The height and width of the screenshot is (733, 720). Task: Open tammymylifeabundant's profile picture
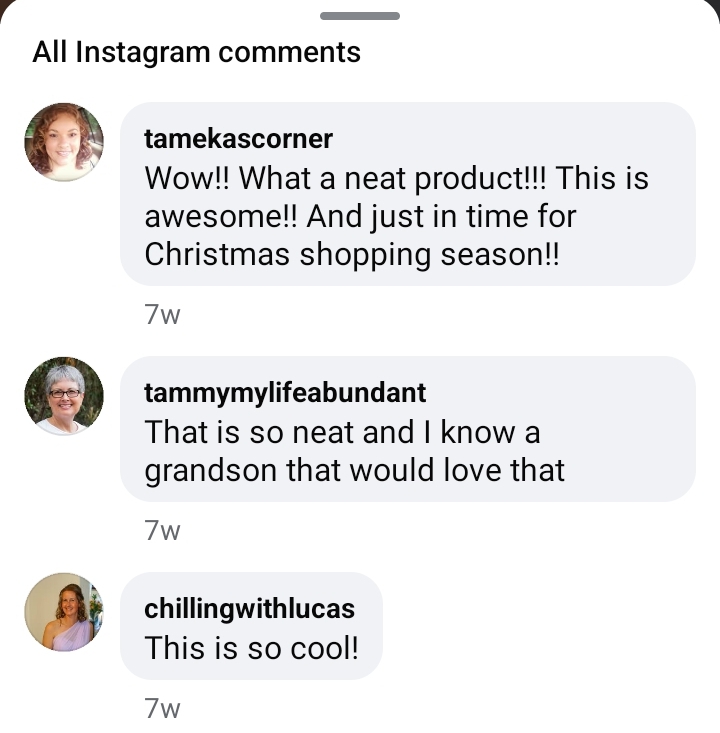pos(64,396)
